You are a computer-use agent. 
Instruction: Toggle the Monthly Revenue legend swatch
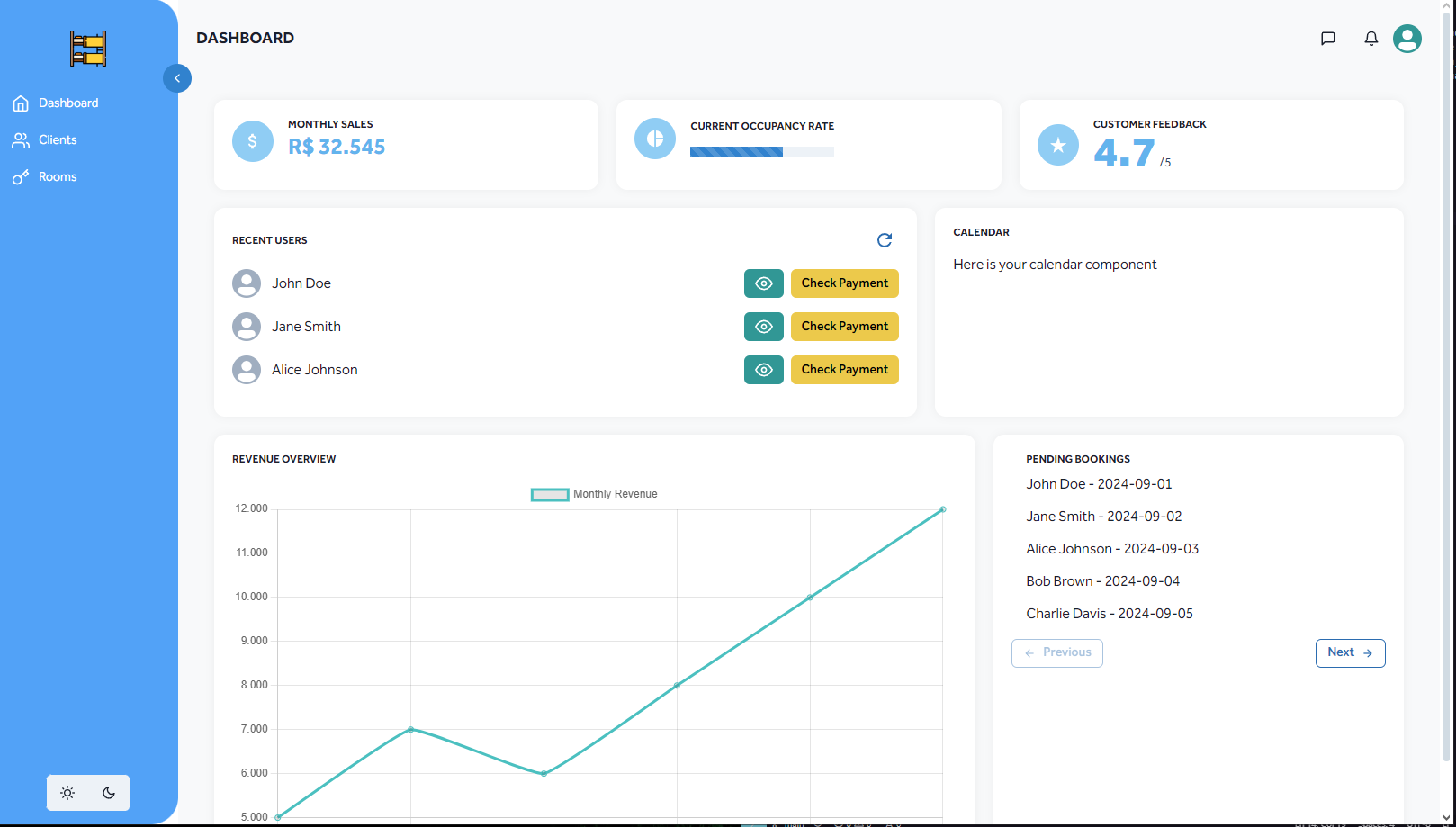point(550,494)
